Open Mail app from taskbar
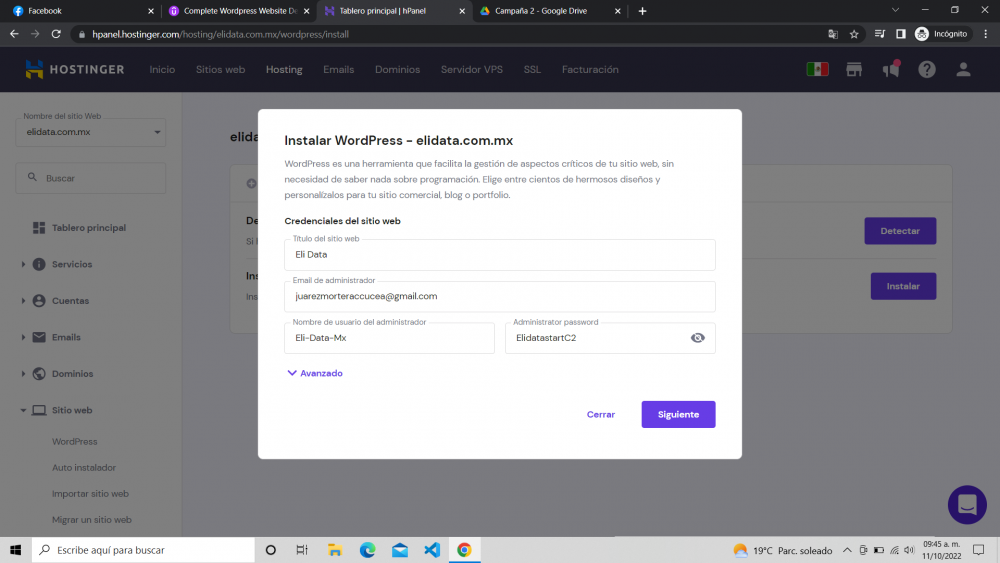Viewport: 1000px width, 563px height. coord(400,550)
